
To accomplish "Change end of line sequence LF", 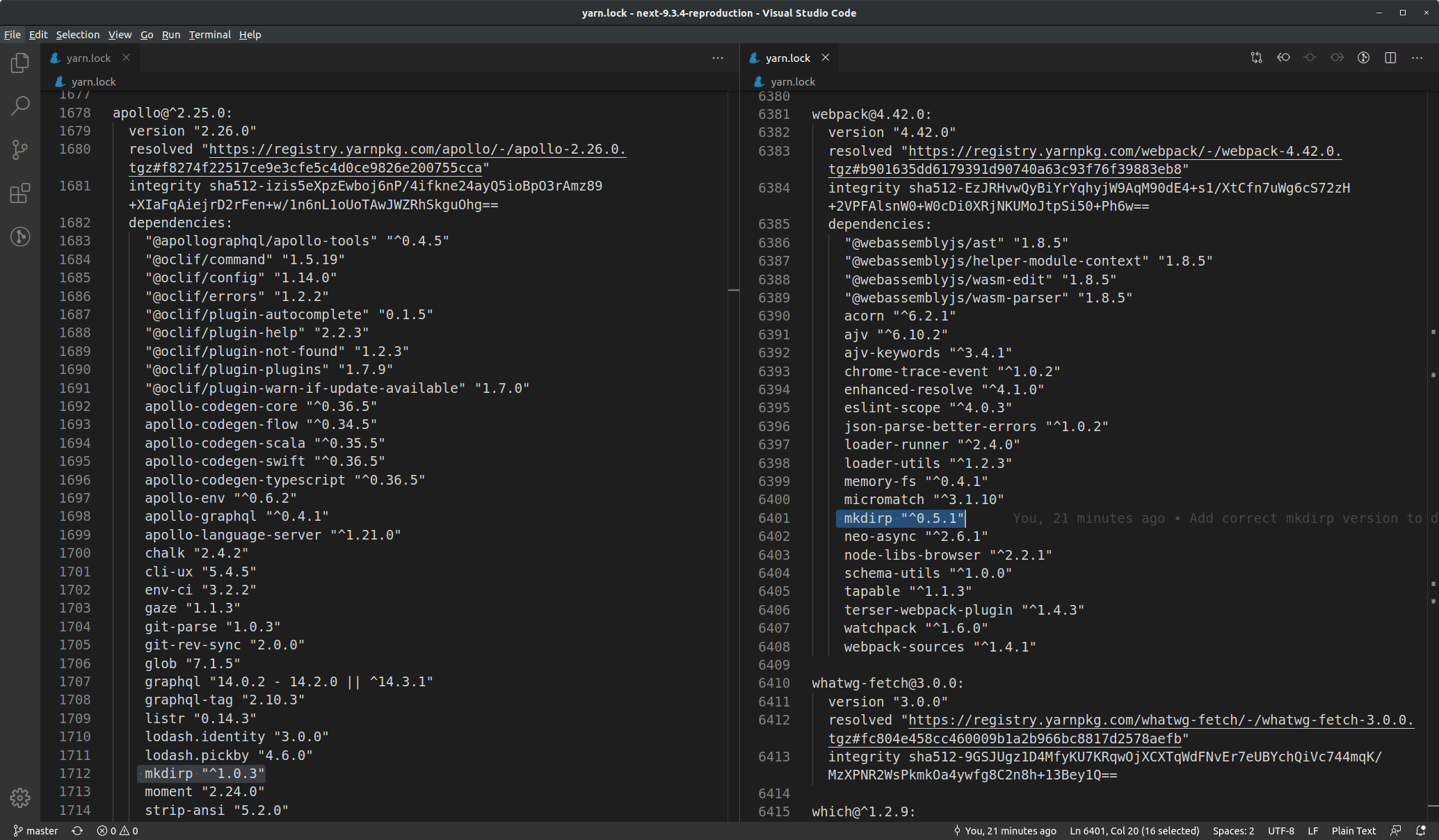I will (x=1312, y=831).
